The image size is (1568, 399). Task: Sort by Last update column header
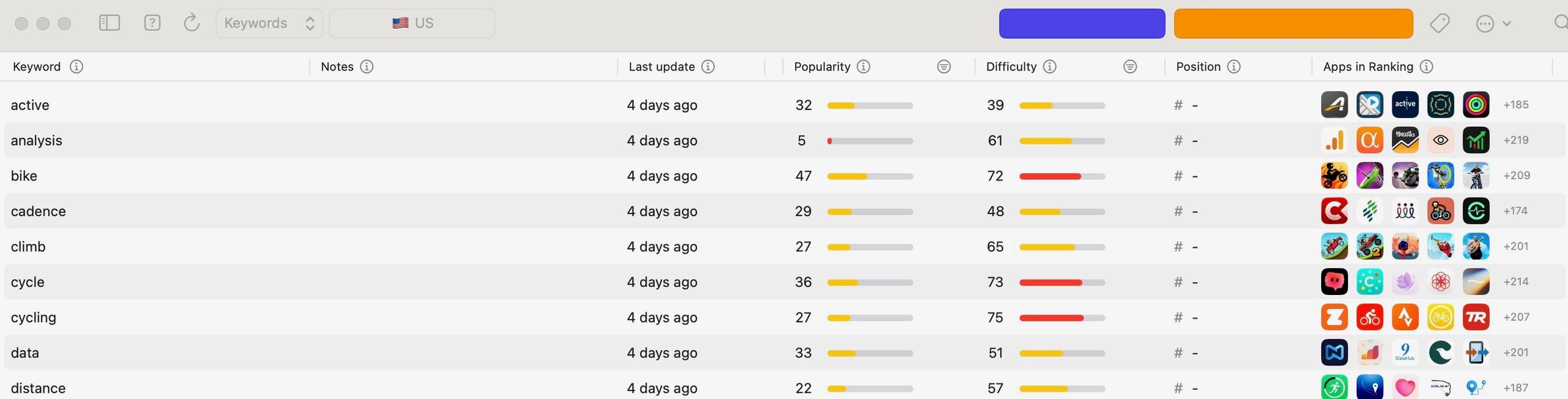661,67
